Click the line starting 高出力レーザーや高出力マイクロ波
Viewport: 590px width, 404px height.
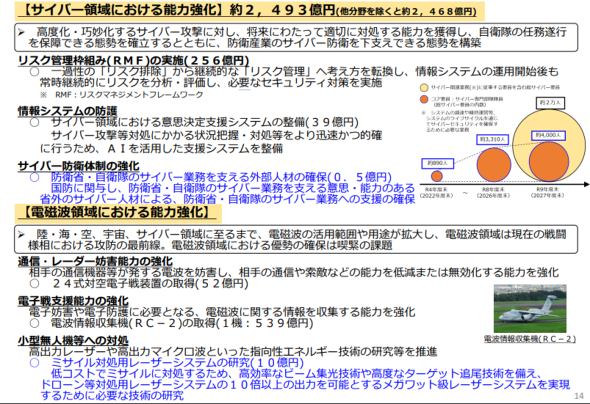[x=233, y=352]
